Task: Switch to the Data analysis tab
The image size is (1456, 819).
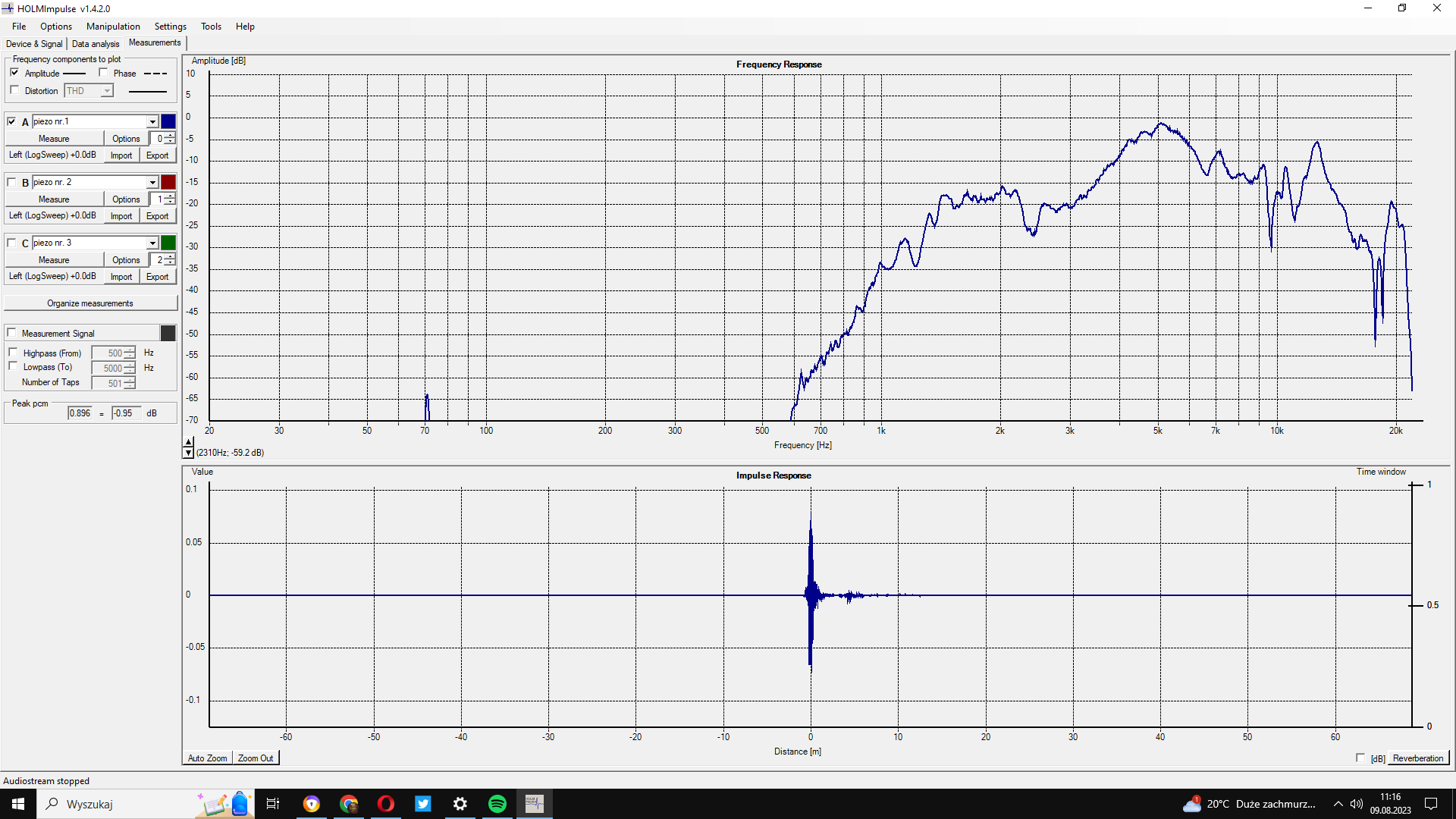Action: click(96, 44)
